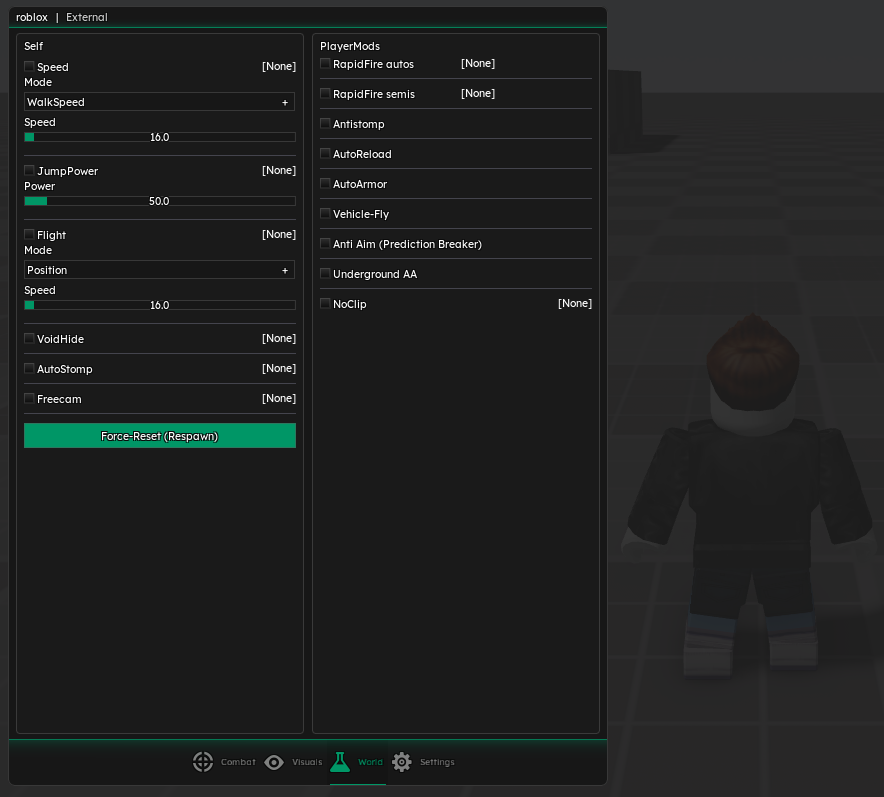Click the Flight Speed slider bar
Viewport: 884px width, 797px height.
coord(159,305)
